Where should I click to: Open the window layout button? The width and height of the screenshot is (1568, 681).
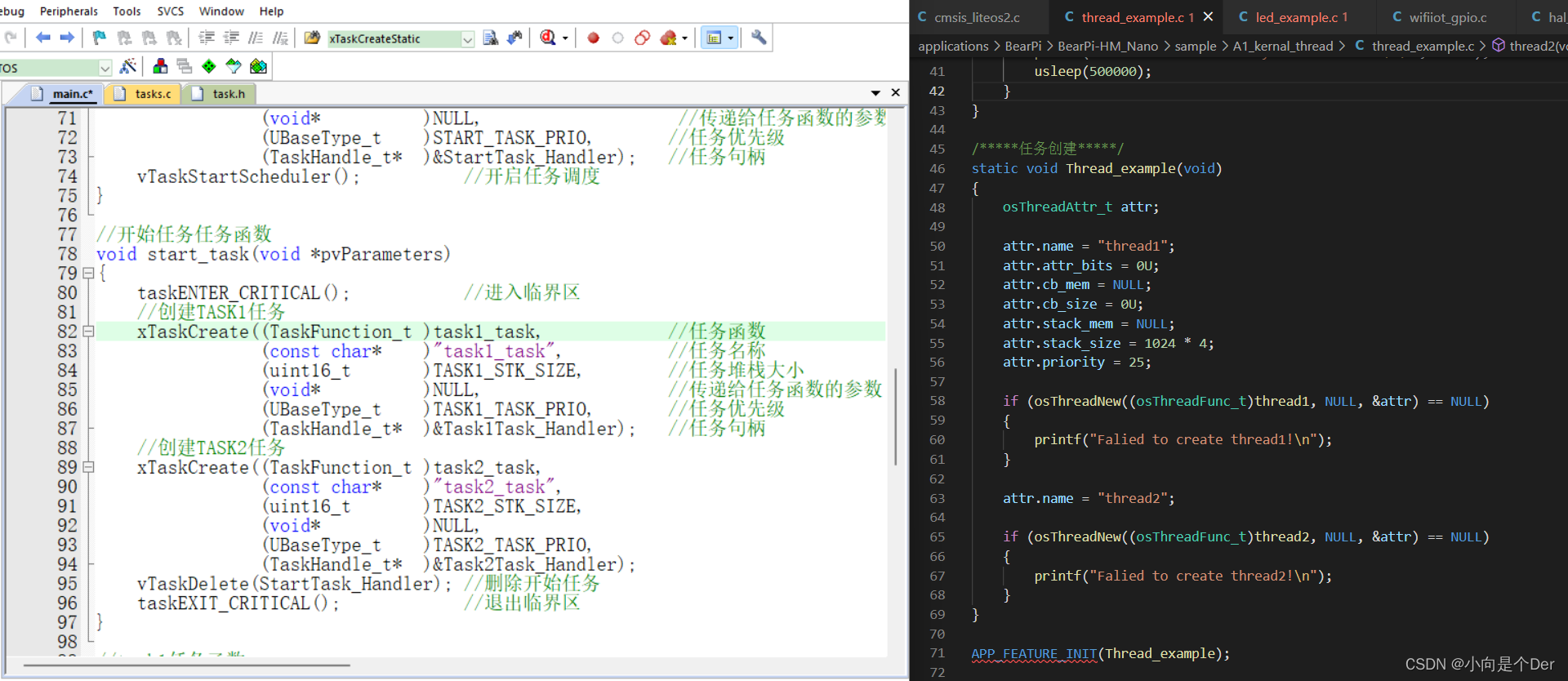point(714,38)
